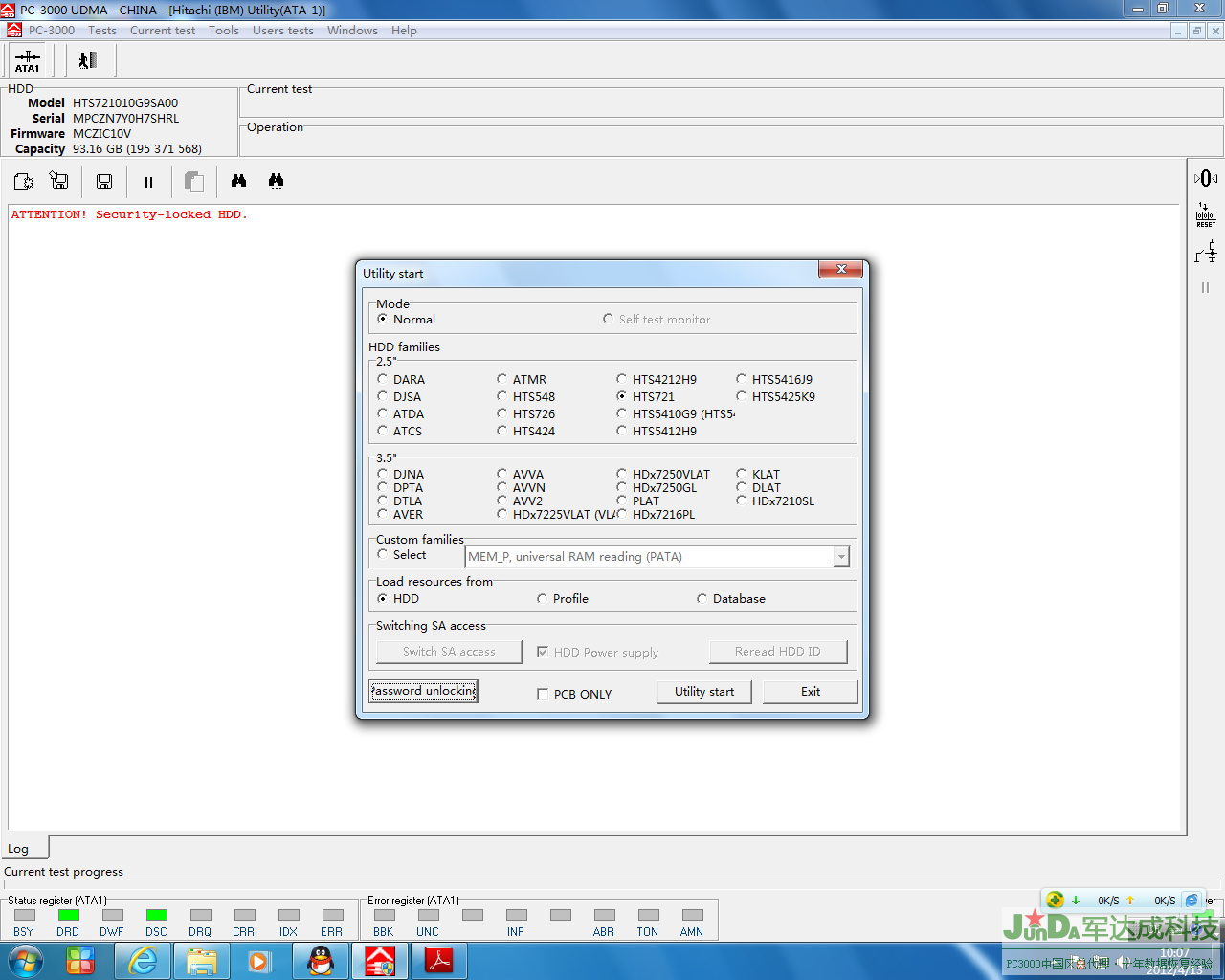Open QQ penguin taskbar icon
Image resolution: width=1225 pixels, height=980 pixels.
coord(321,961)
